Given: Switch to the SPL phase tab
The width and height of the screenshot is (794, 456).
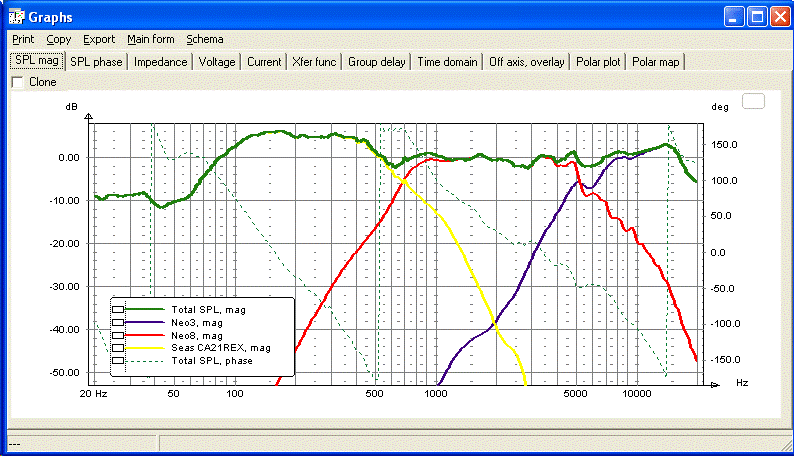Looking at the screenshot, I should coord(96,62).
